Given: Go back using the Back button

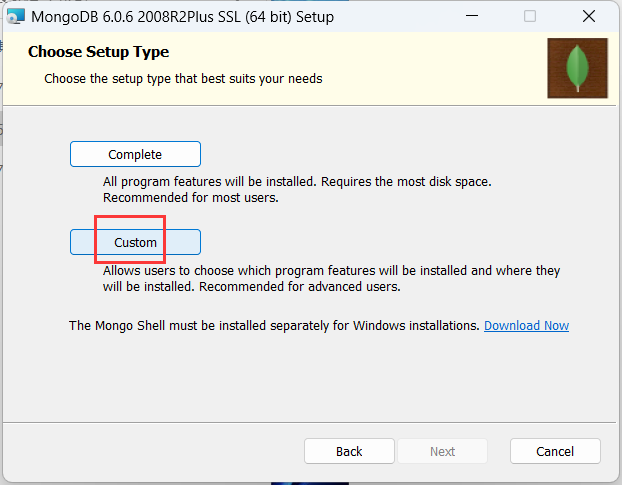Looking at the screenshot, I should [x=349, y=451].
